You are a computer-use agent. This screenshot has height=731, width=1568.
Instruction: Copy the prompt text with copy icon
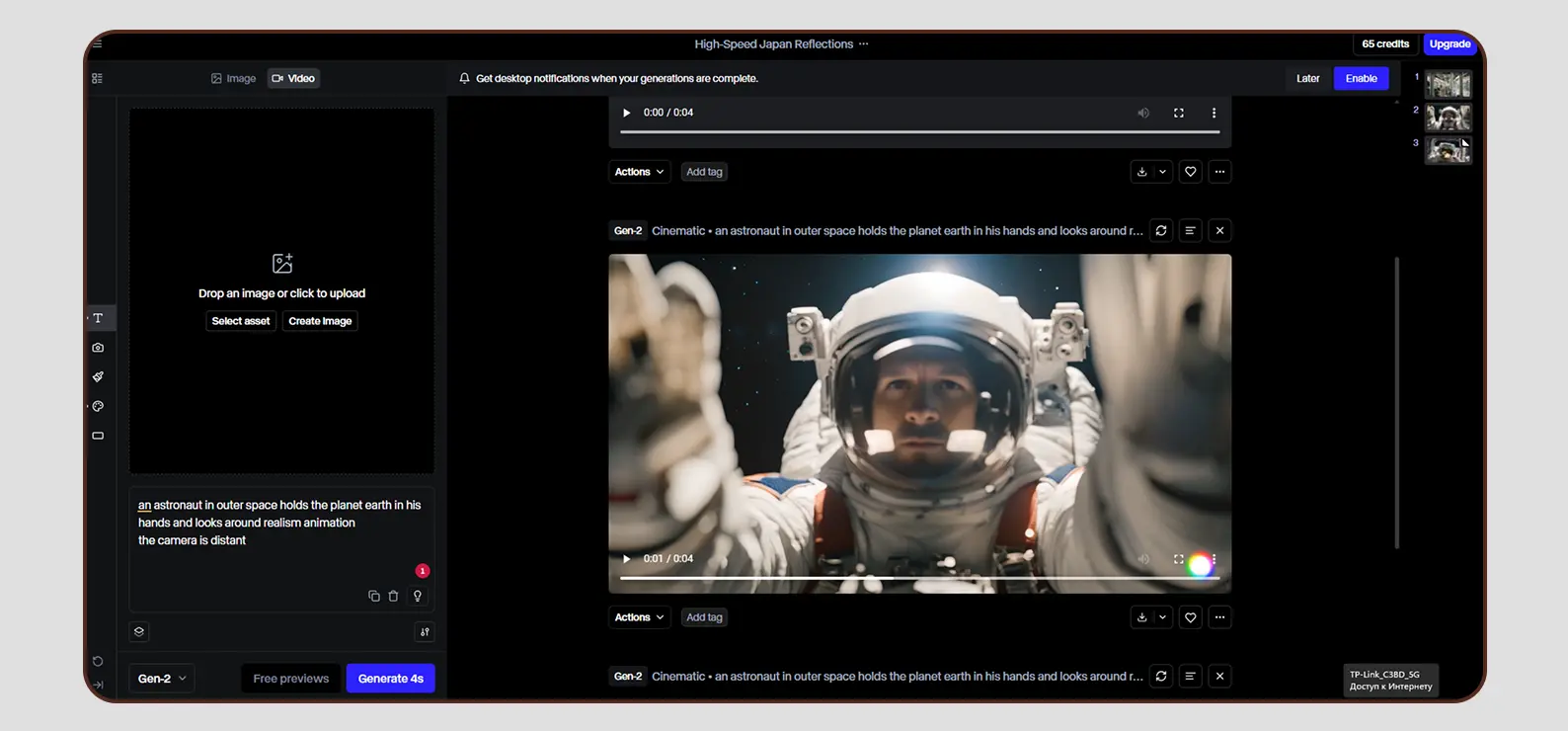pyautogui.click(x=374, y=596)
